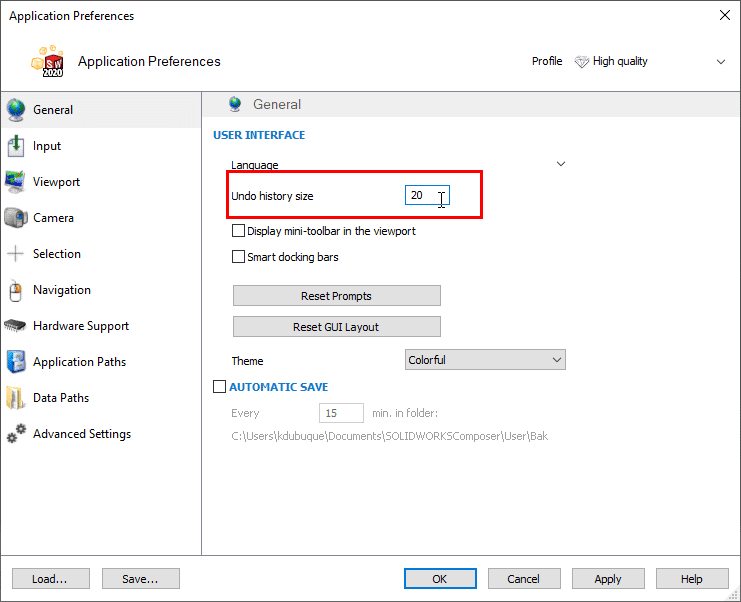Show the Hardware Support settings
741x602 pixels.
pos(101,326)
